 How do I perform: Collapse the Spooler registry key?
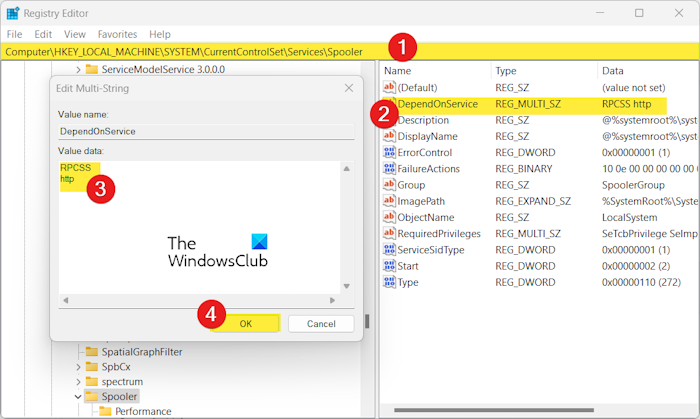coord(78,396)
